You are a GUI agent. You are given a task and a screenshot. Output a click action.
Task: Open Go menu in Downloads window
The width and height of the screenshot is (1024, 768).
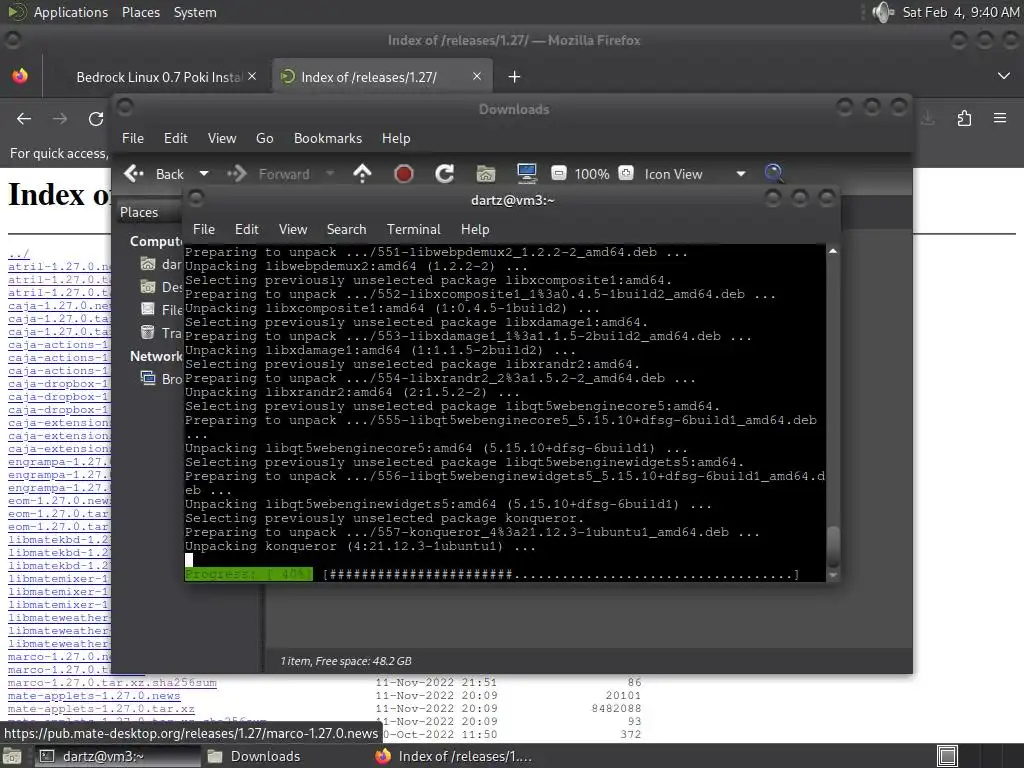click(x=264, y=138)
